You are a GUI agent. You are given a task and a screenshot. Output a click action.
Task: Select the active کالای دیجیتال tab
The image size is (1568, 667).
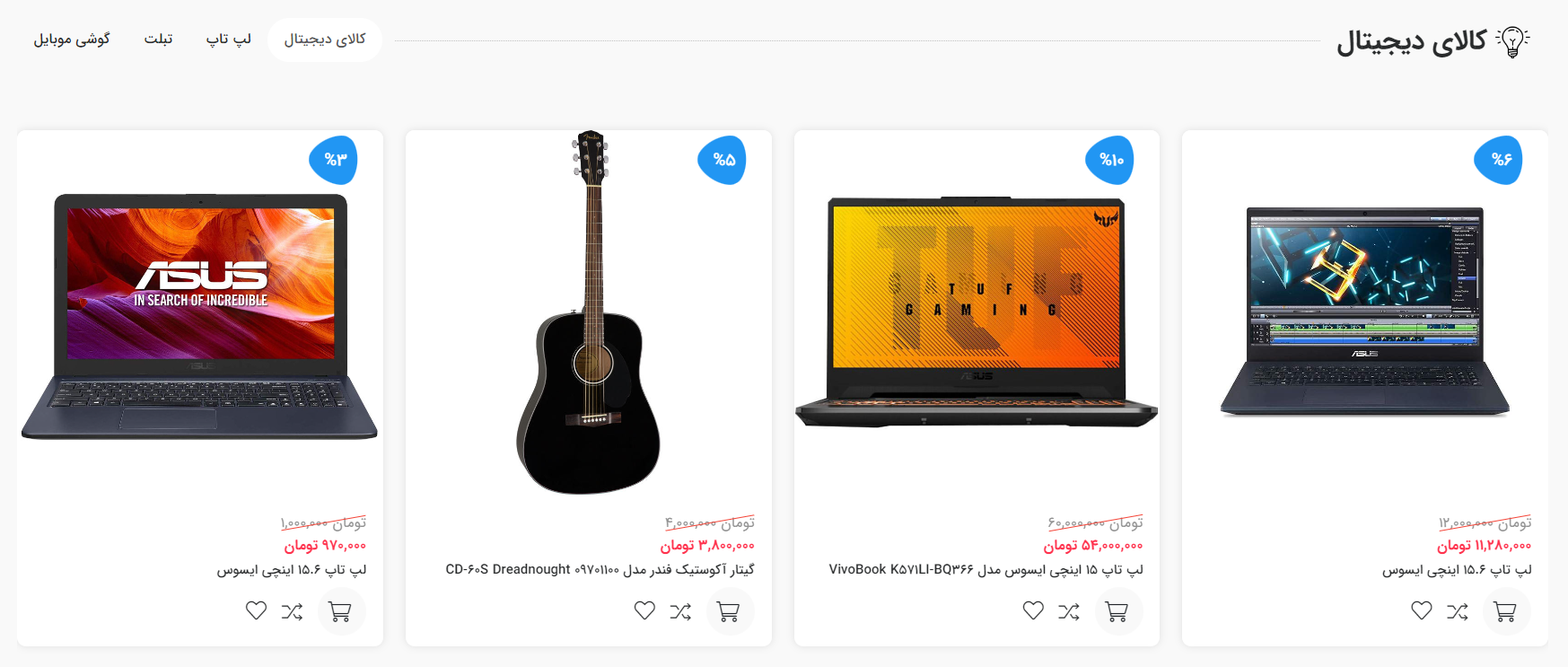tap(325, 39)
